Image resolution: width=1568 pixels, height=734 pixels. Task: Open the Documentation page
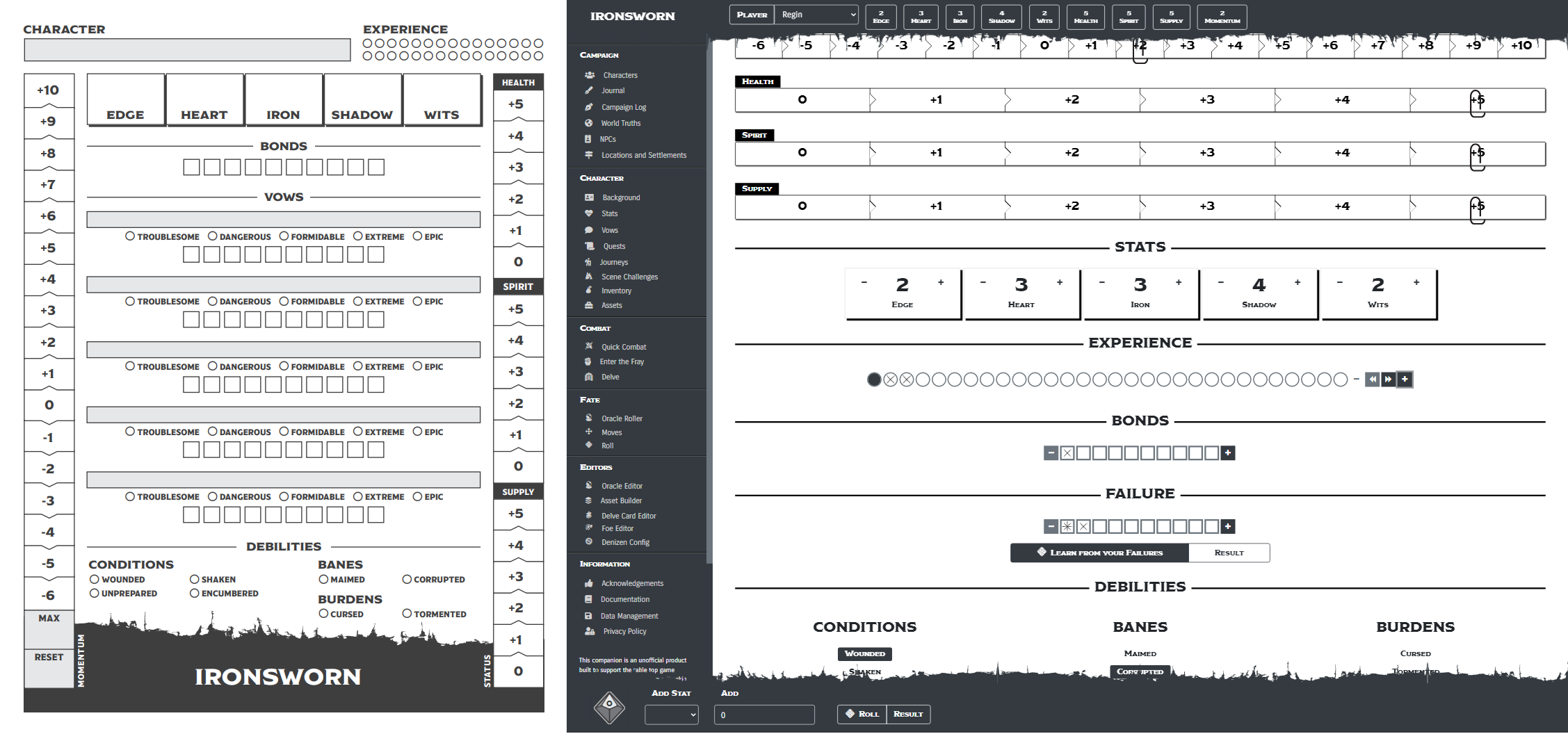[625, 599]
